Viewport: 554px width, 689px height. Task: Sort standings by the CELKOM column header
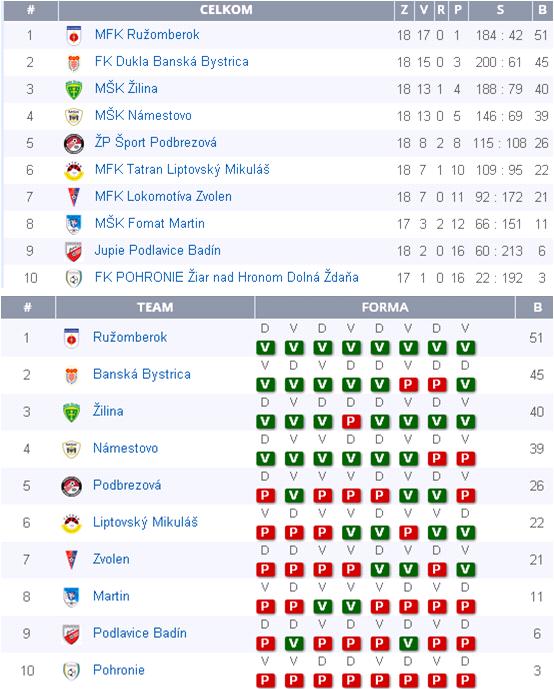click(226, 10)
